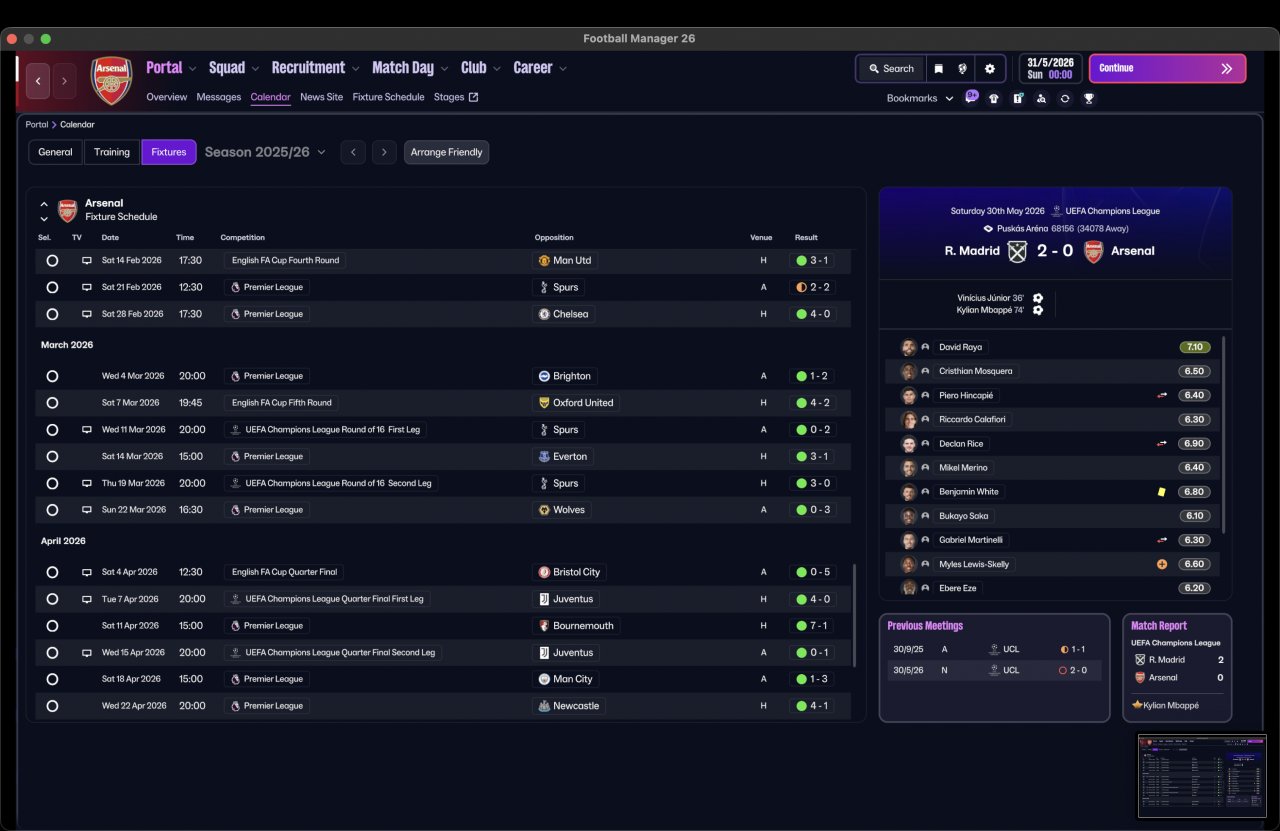Viewport: 1280px width, 831px height.
Task: Select the radio for the Oxford United fixture
Action: 52,403
